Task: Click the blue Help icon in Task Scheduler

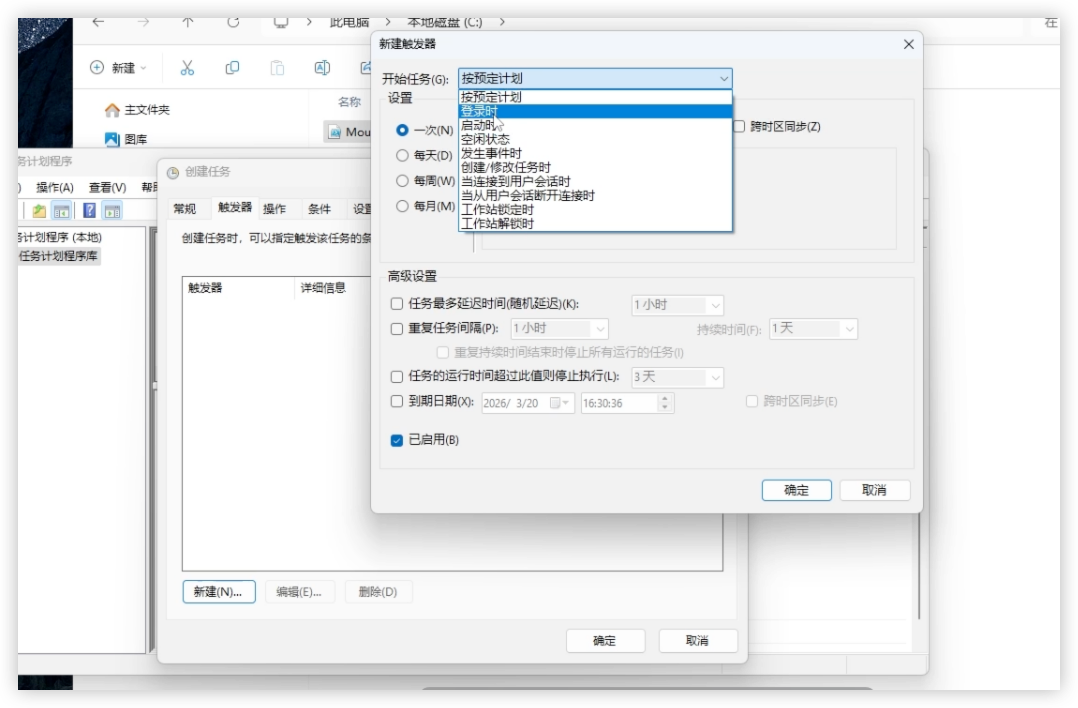Action: [89, 211]
